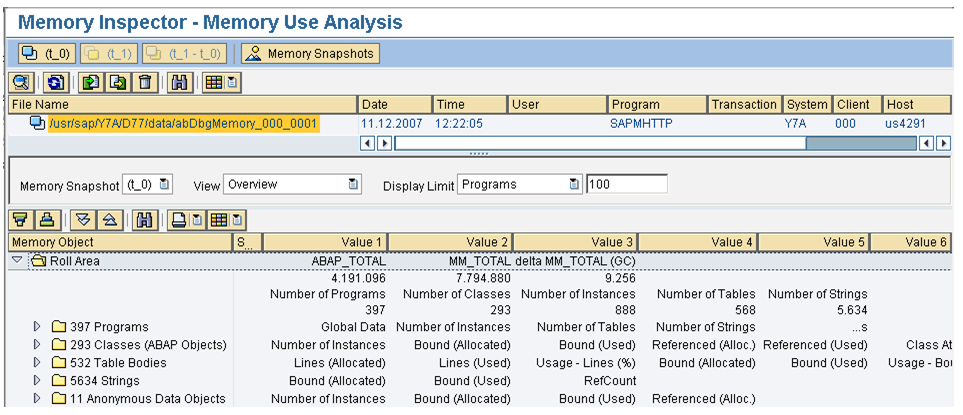This screenshot has height=415, width=963.
Task: Click the abDbgMemory_000_0001 file entry
Action: (183, 124)
